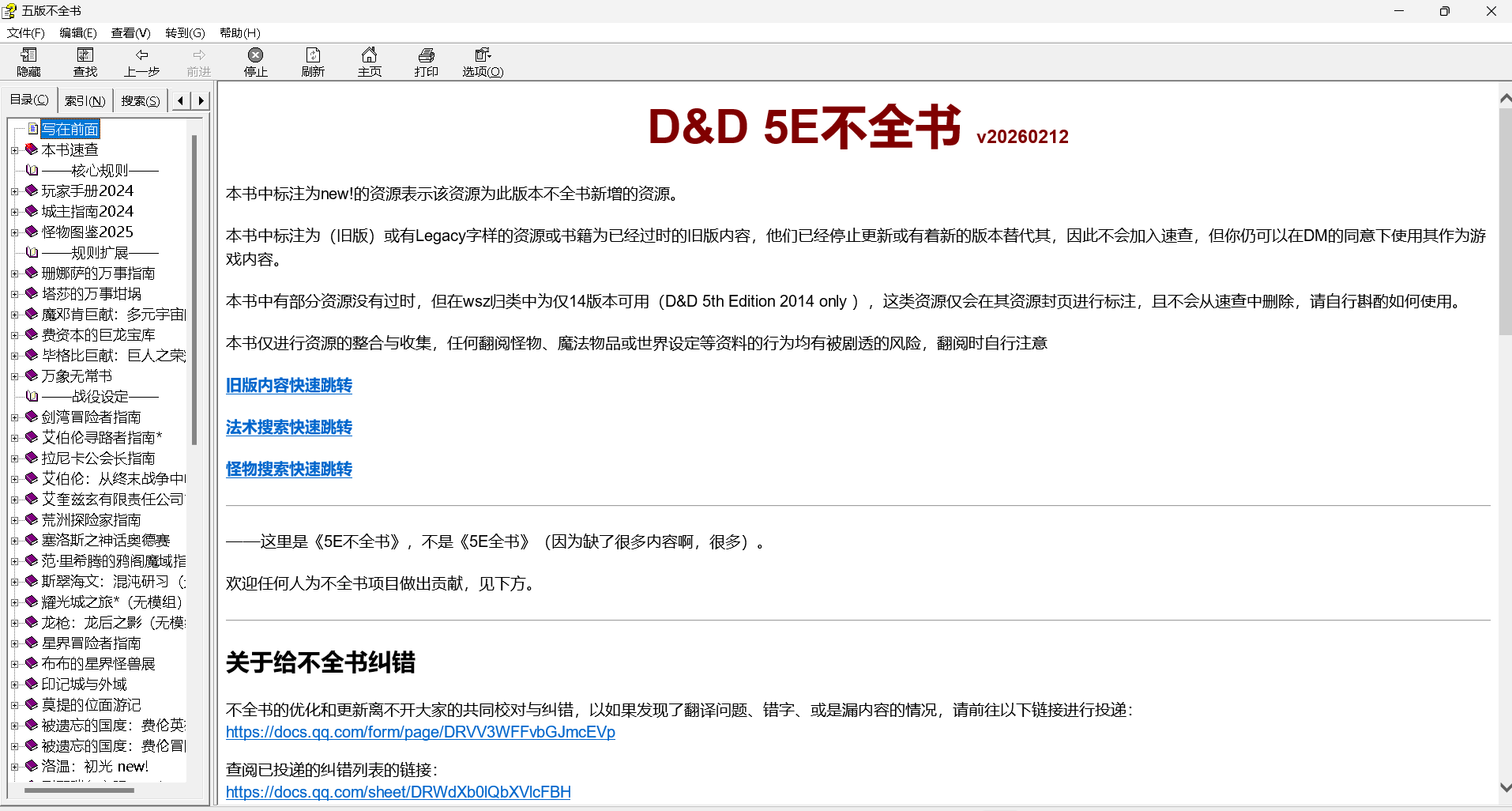The height and width of the screenshot is (811, 1512).
Task: Open the 编辑(E) menu
Action: point(77,32)
